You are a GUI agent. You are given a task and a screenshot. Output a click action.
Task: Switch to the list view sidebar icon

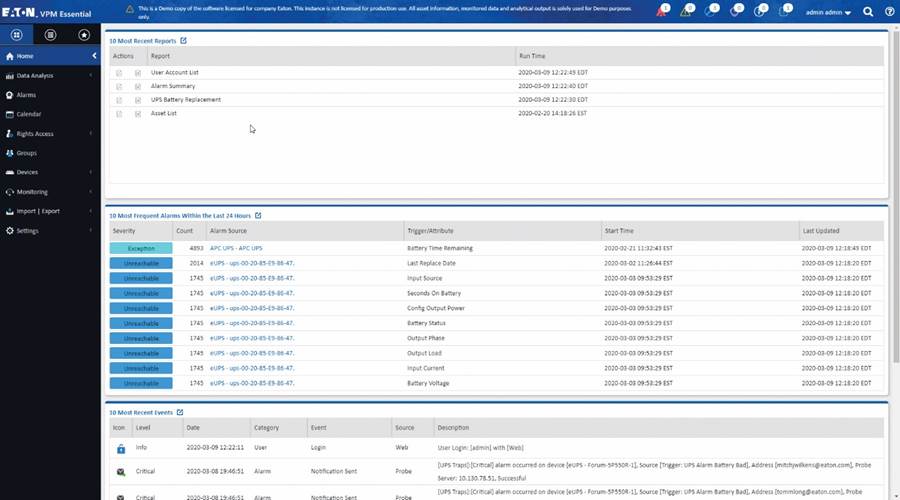click(51, 35)
